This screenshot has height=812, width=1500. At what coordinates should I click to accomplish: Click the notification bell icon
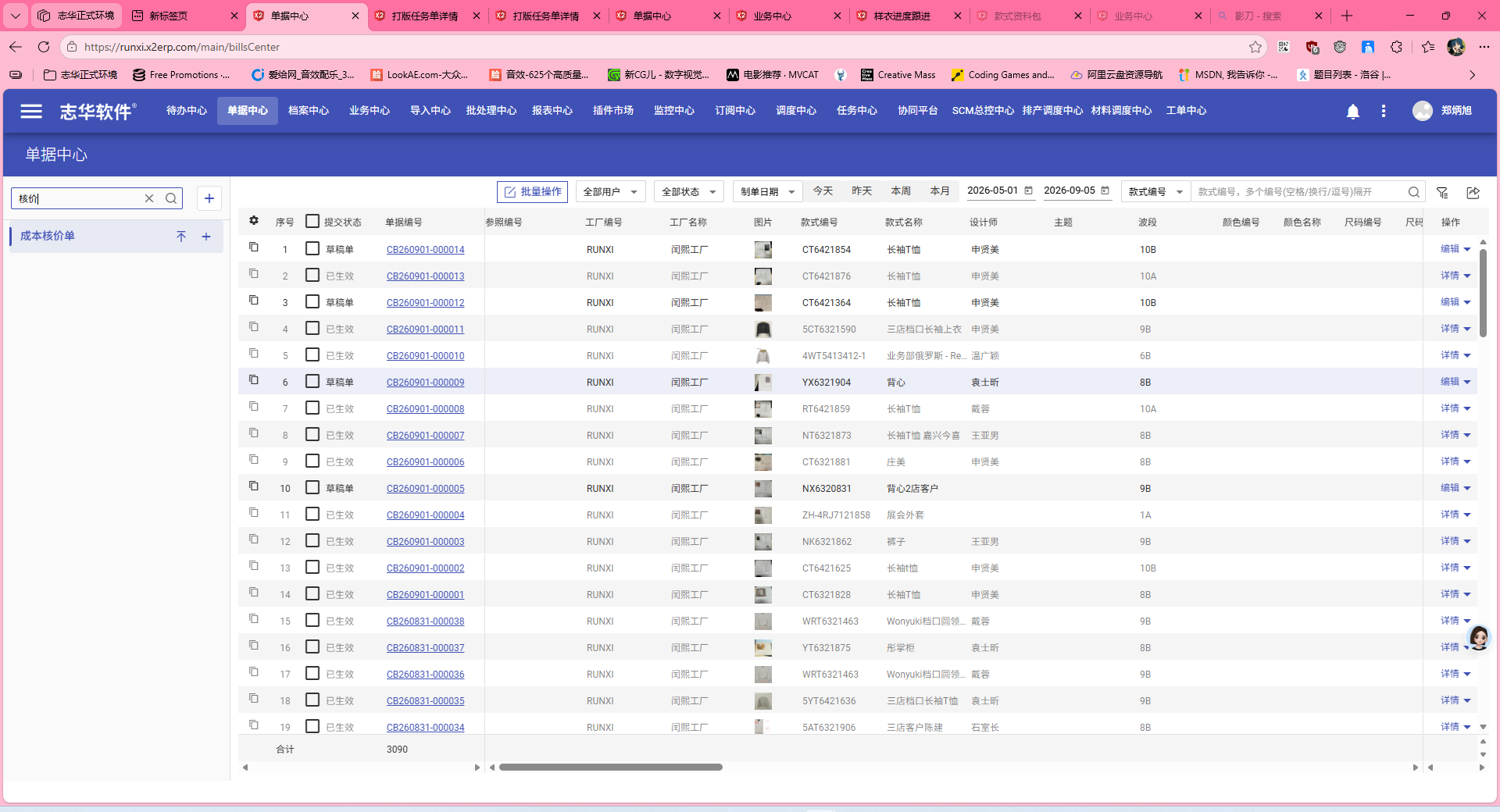(1353, 112)
